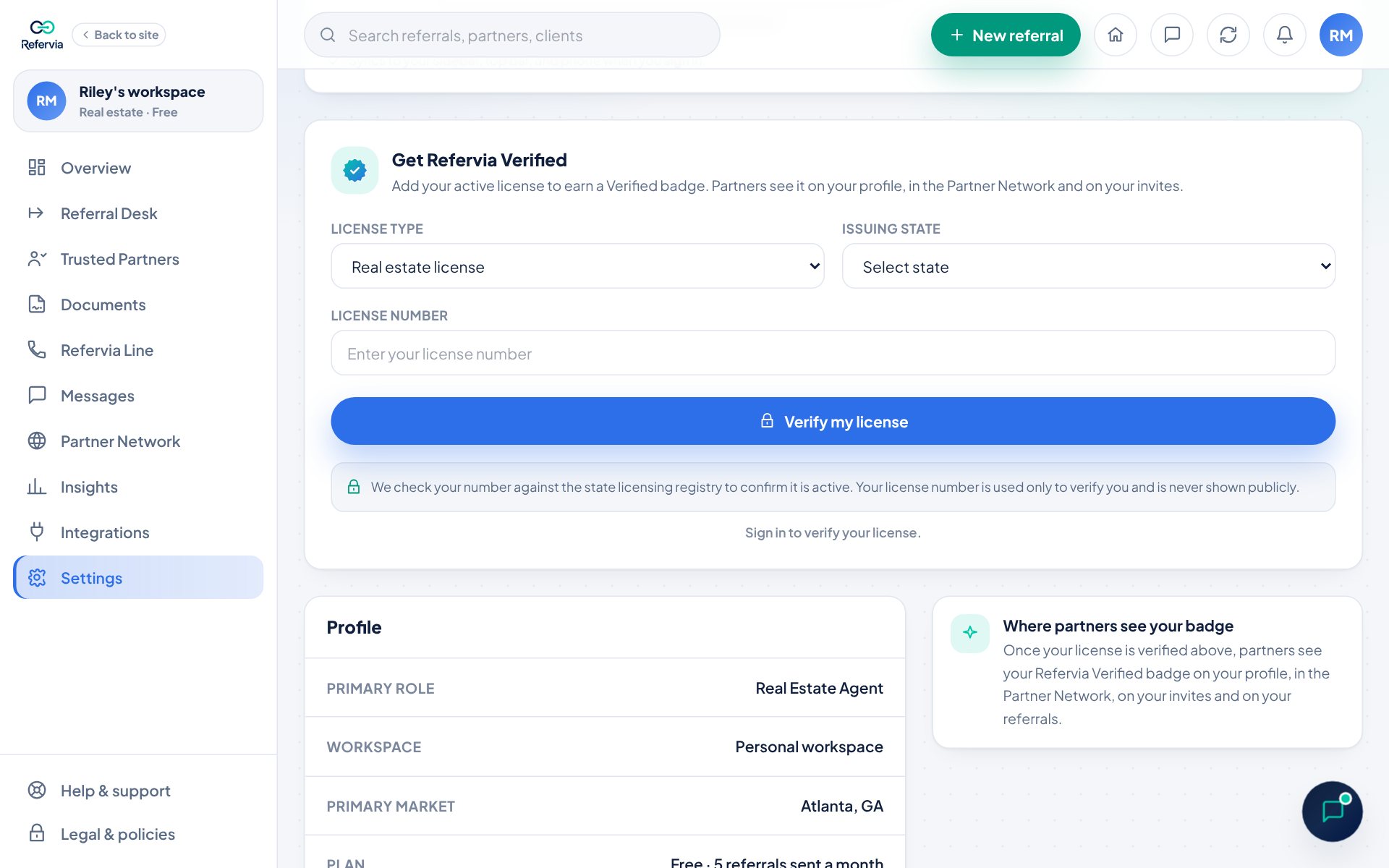Image resolution: width=1389 pixels, height=868 pixels.
Task: Open Legal & policies
Action: tap(138, 834)
